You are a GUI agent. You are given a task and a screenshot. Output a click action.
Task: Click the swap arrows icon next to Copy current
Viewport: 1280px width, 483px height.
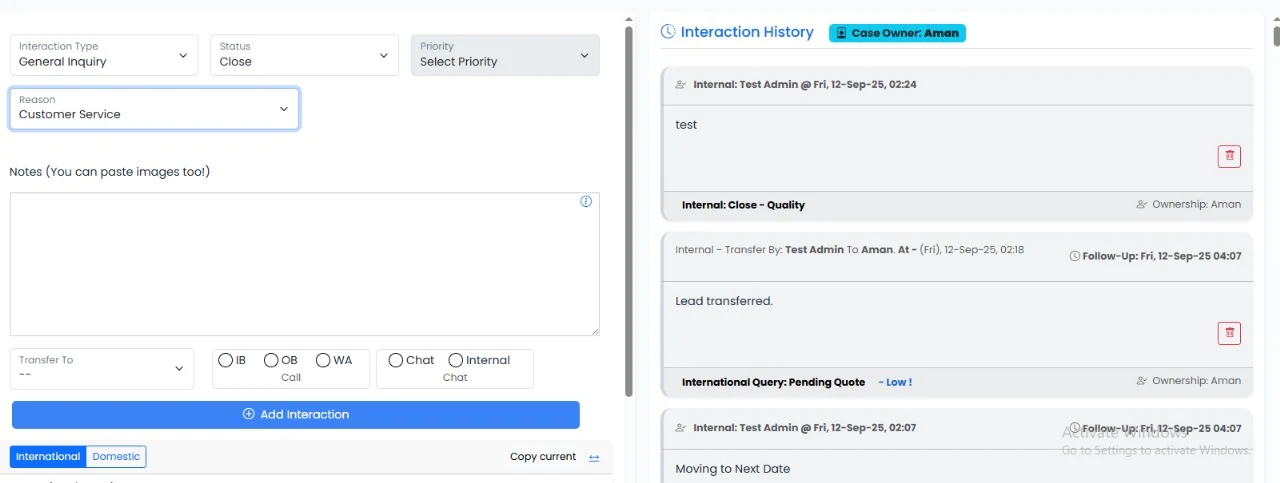tap(594, 458)
